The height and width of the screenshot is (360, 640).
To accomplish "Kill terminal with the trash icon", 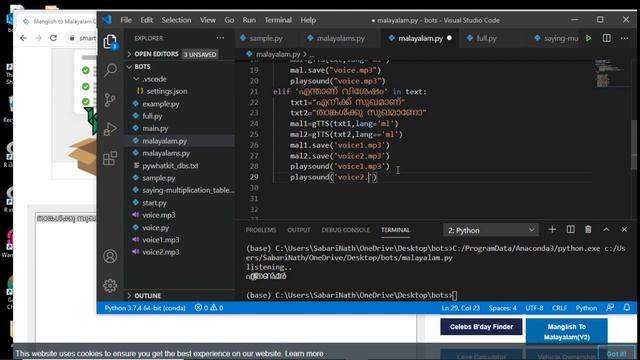I will click(588, 229).
